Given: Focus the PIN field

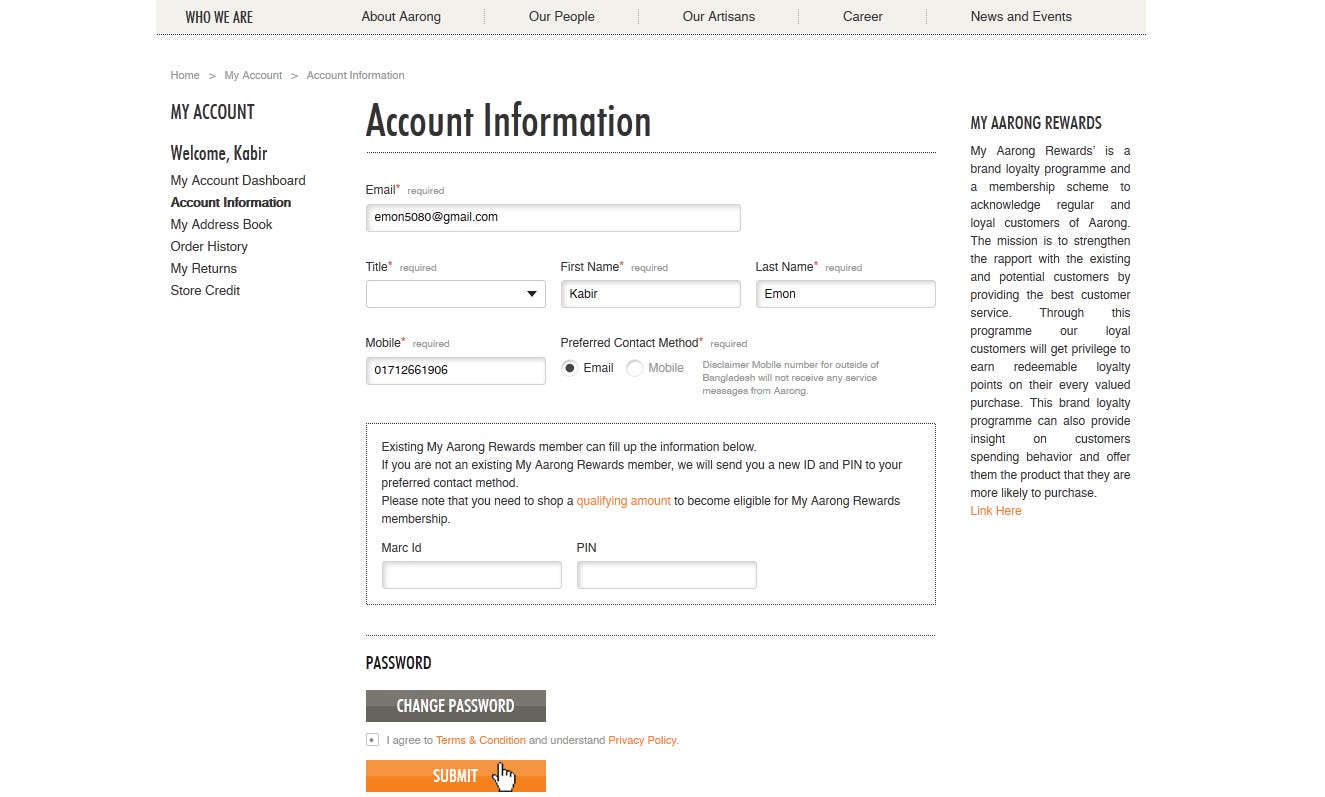Looking at the screenshot, I should [667, 575].
